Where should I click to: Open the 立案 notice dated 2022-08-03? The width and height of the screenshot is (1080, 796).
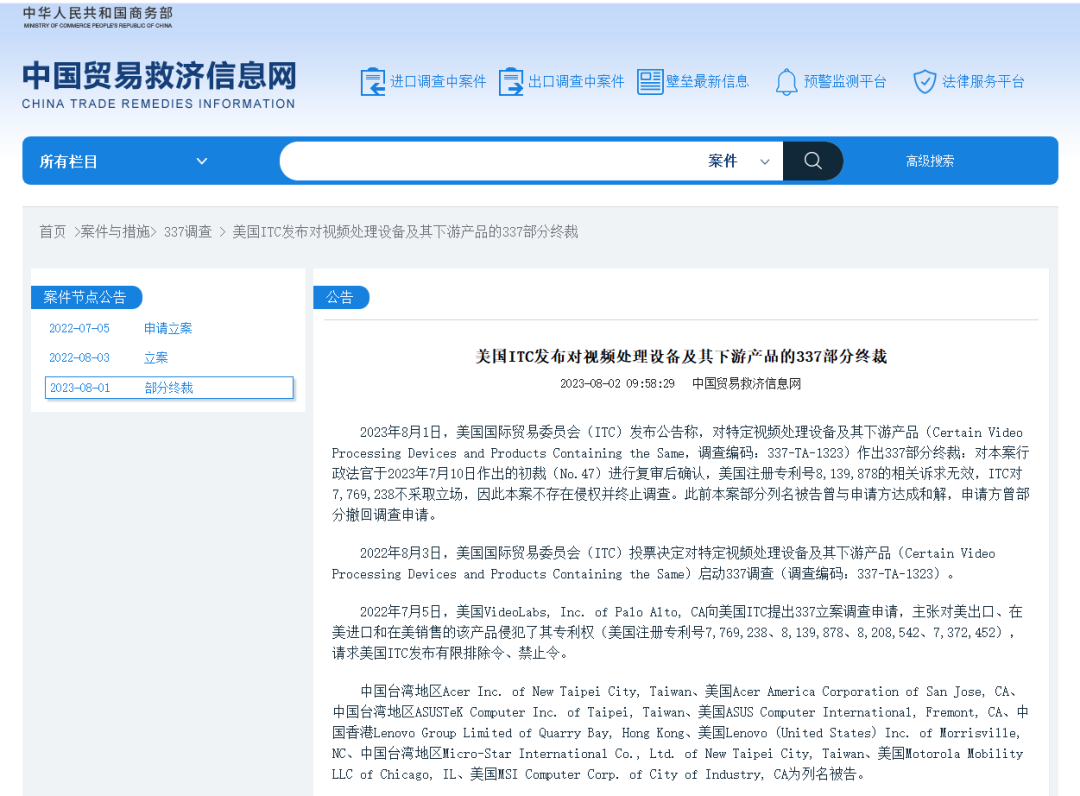pos(156,358)
